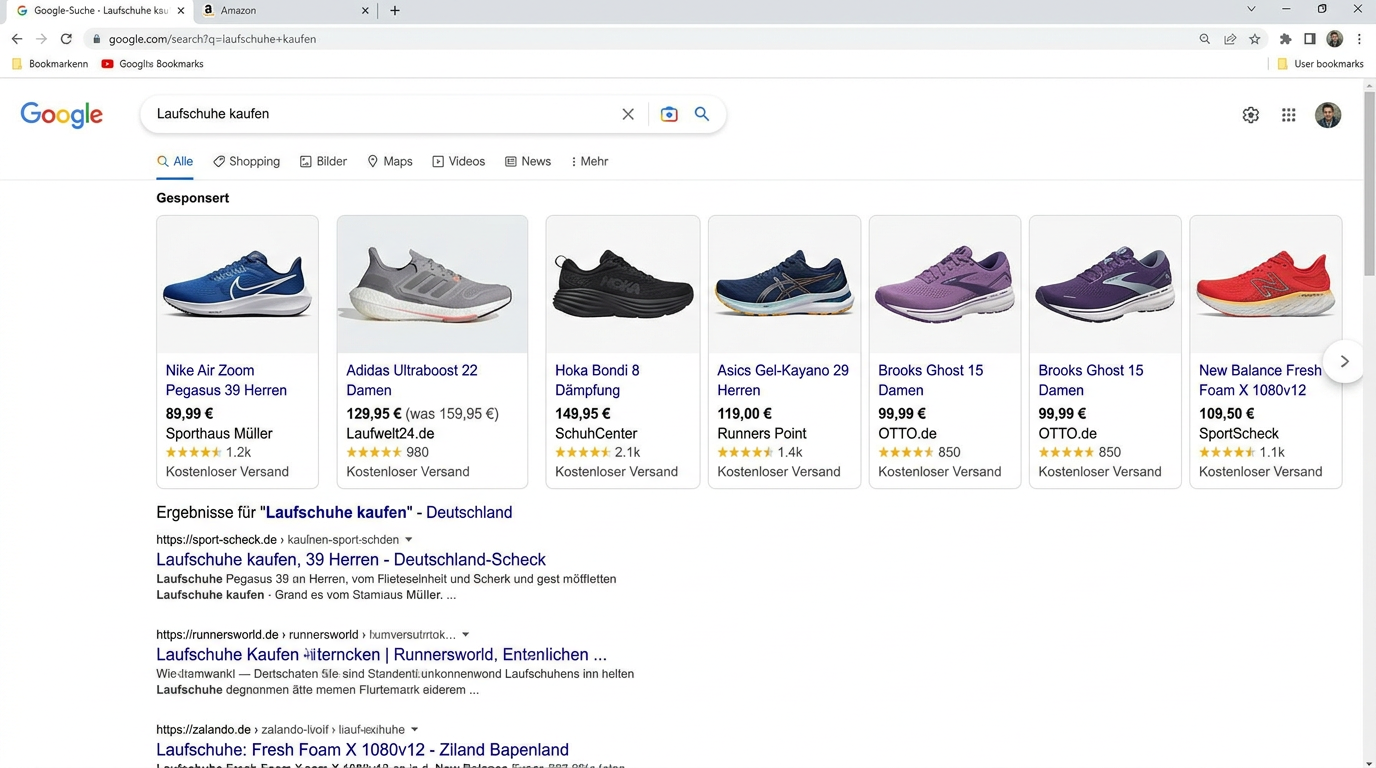This screenshot has height=768, width=1376.
Task: Open Google Lens camera search
Action: click(x=669, y=114)
